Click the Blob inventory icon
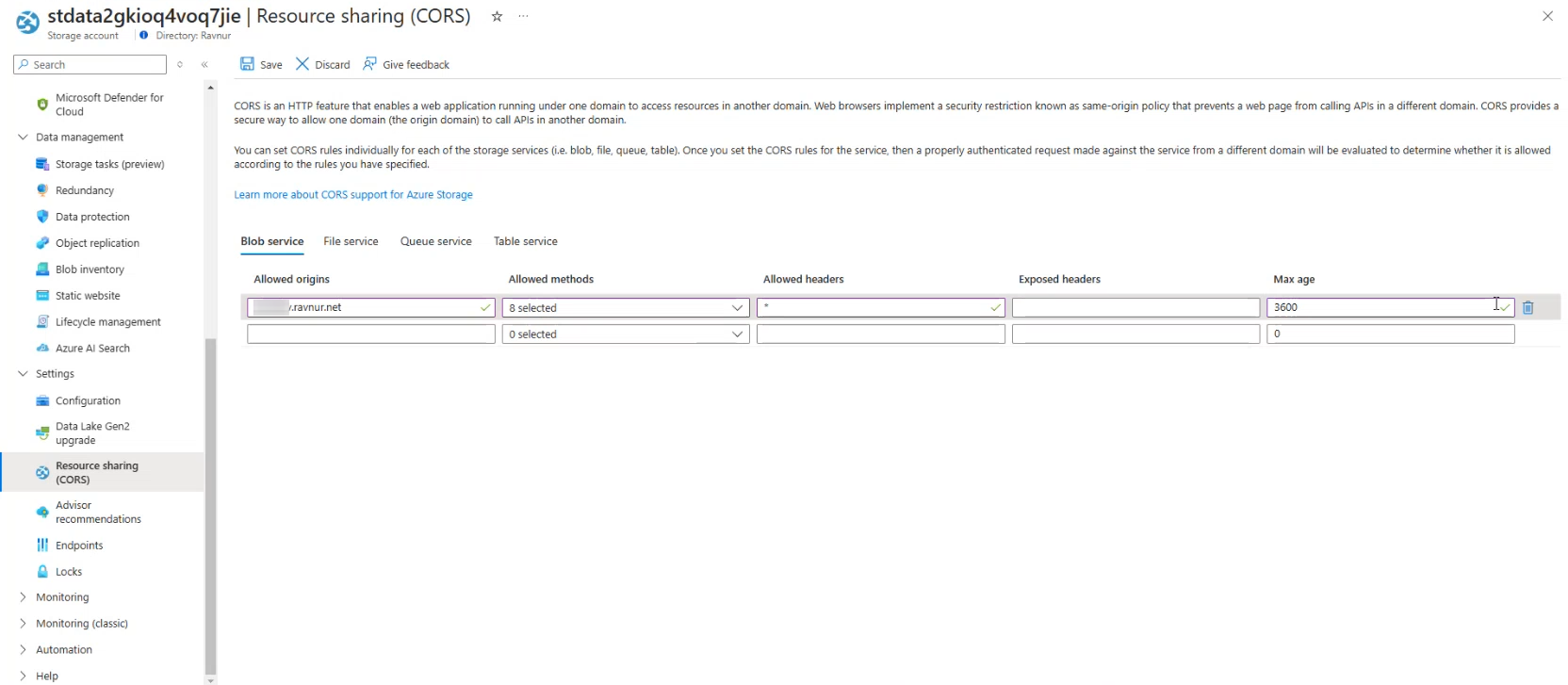 42,269
